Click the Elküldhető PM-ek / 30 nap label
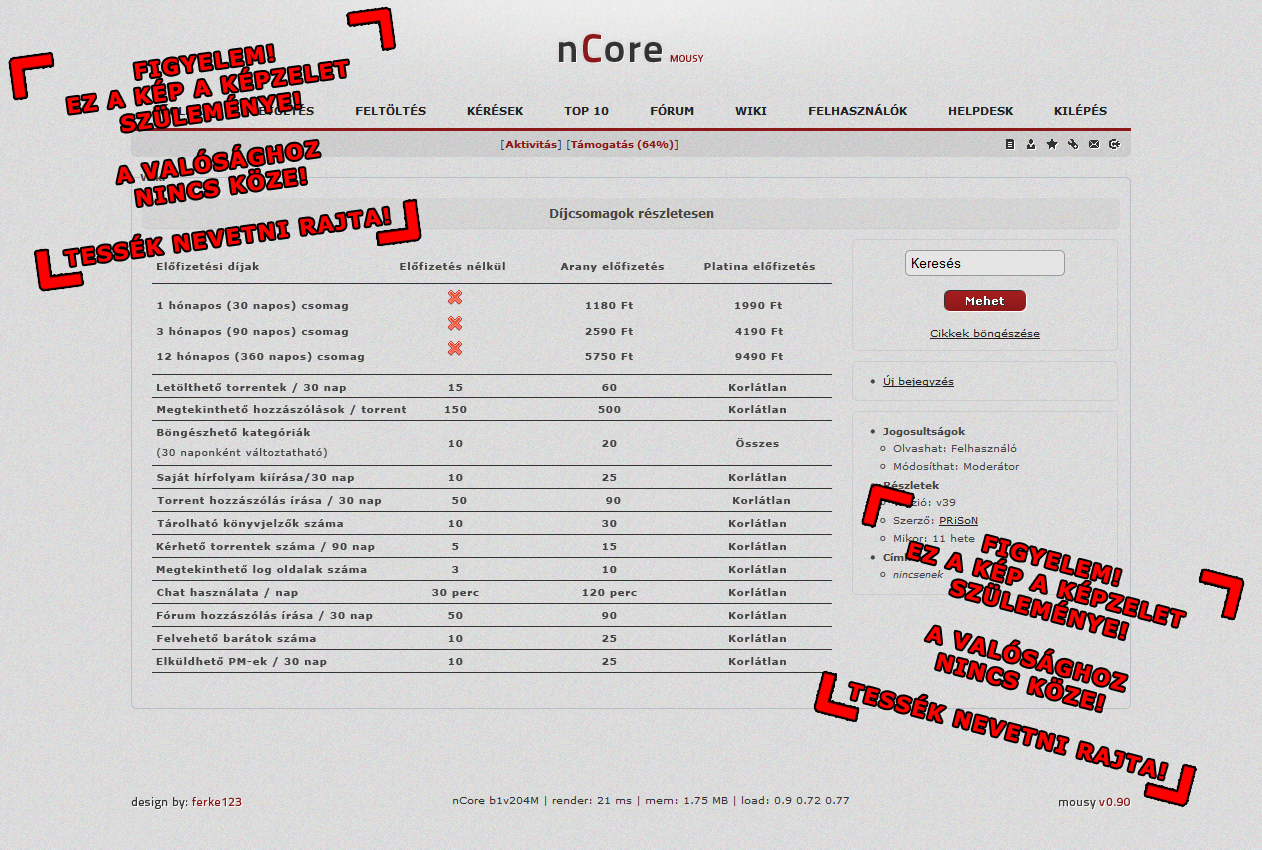 click(x=241, y=662)
